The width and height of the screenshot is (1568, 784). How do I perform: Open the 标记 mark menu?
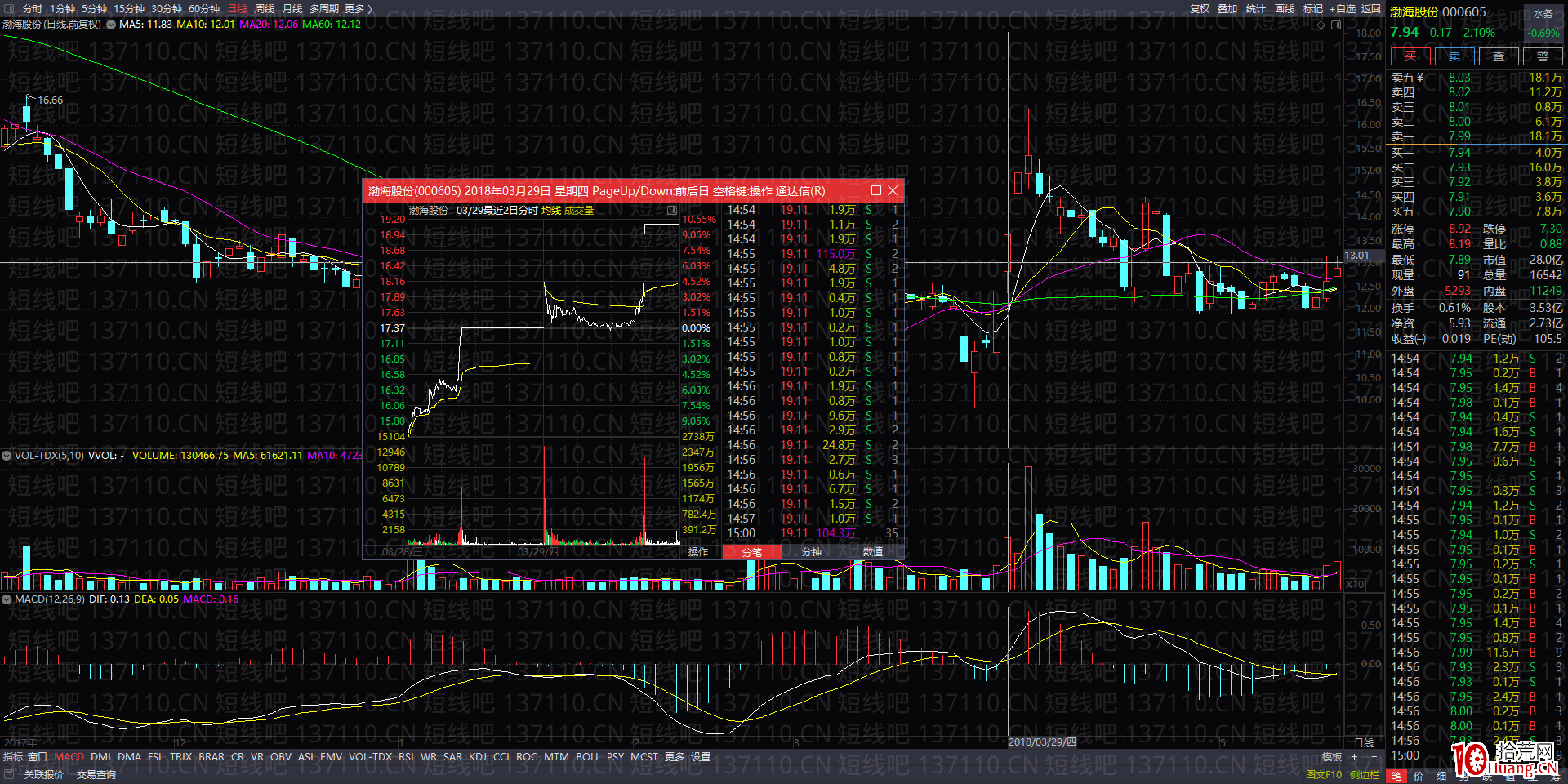tap(1313, 8)
